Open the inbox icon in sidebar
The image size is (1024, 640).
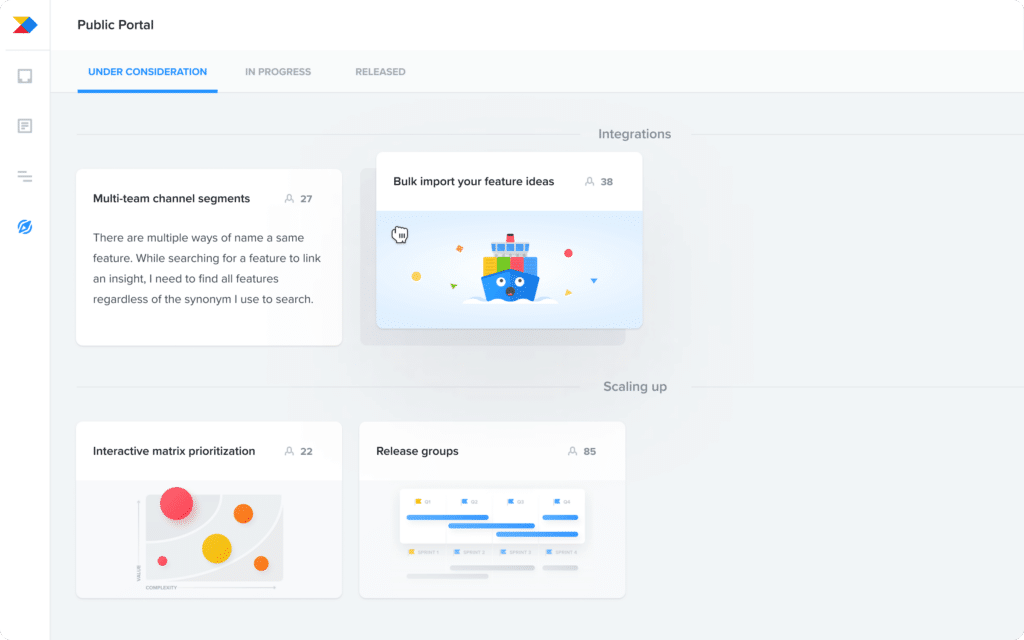coord(25,76)
